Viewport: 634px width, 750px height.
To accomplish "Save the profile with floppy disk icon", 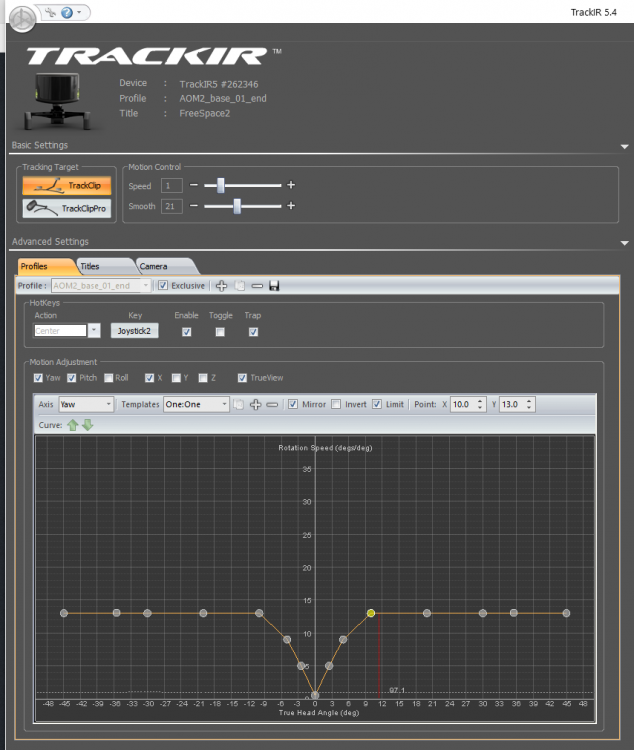I will pyautogui.click(x=274, y=286).
